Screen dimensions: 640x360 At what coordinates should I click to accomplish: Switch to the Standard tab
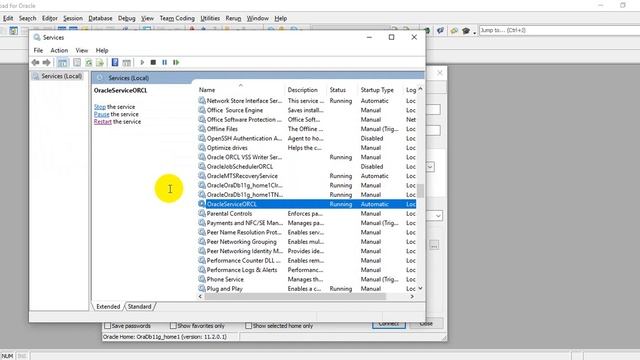pos(140,307)
